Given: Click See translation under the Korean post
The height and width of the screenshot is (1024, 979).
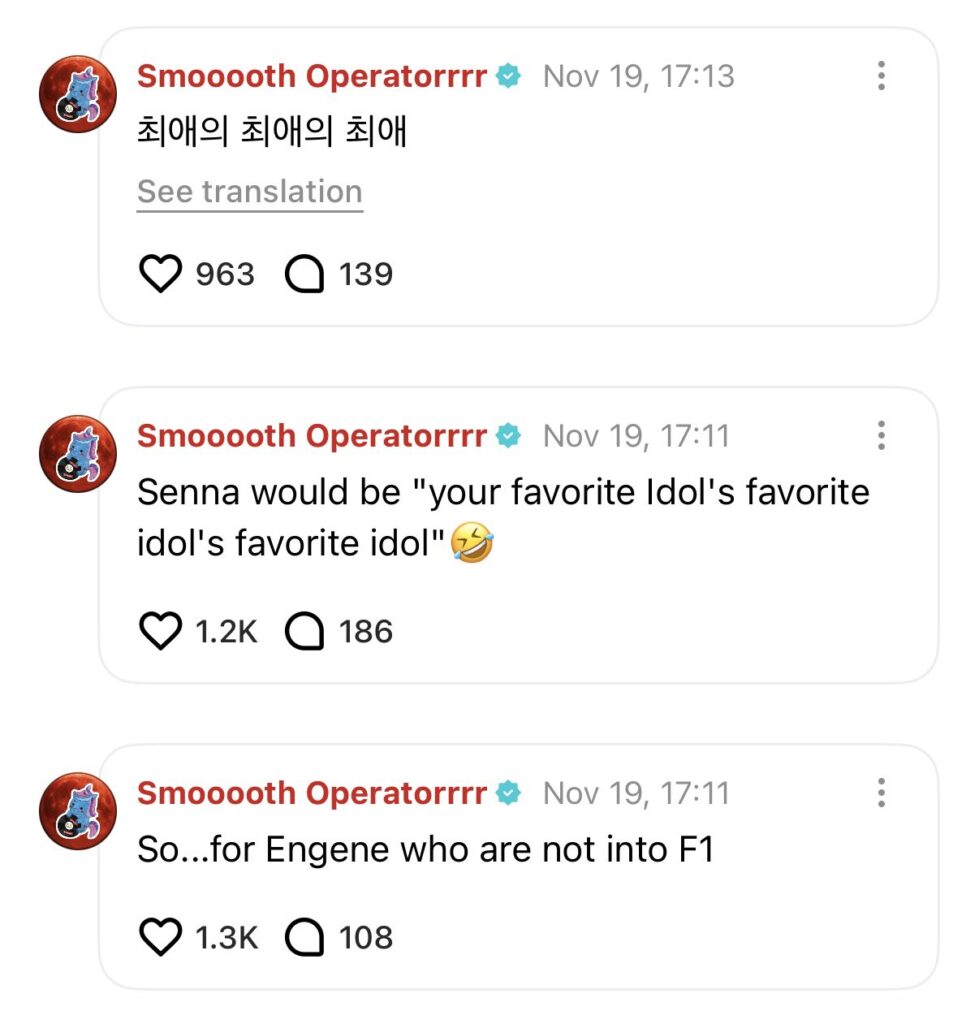Looking at the screenshot, I should [249, 192].
